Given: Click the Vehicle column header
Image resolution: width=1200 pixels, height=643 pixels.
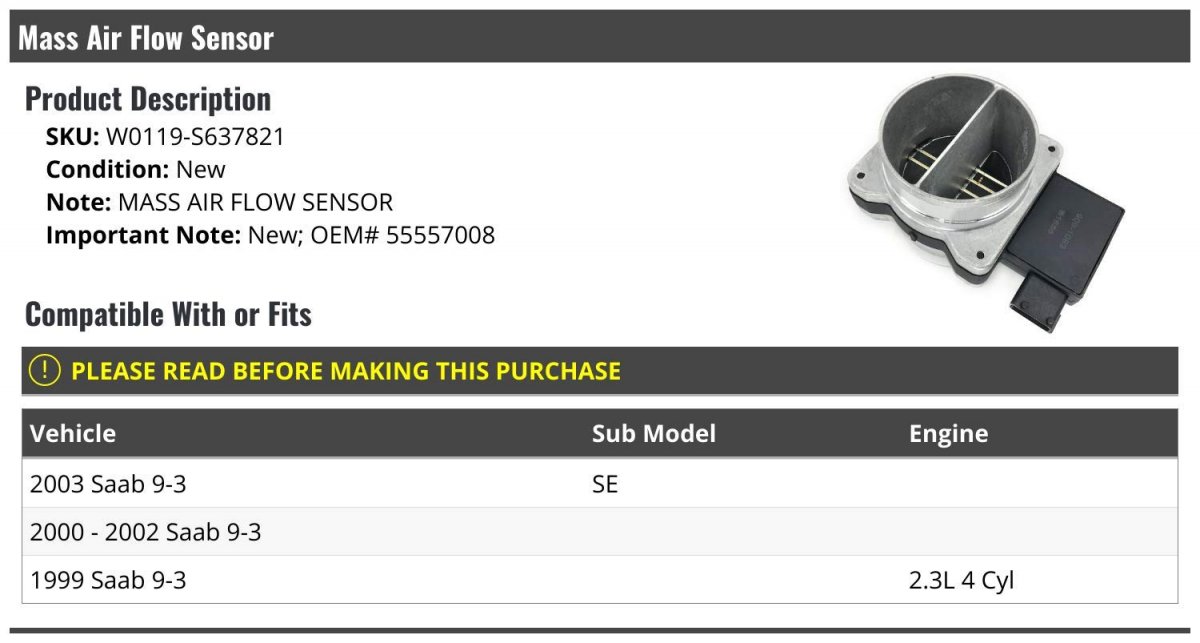Looking at the screenshot, I should coord(73,433).
